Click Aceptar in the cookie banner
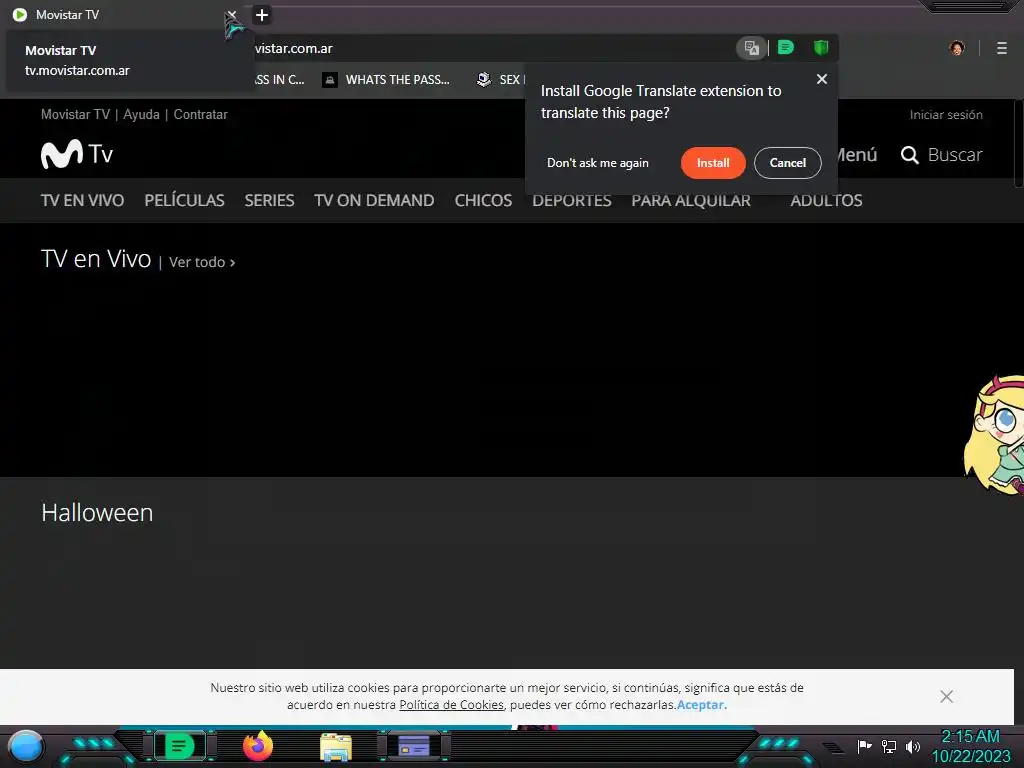The image size is (1024, 768). (x=700, y=705)
